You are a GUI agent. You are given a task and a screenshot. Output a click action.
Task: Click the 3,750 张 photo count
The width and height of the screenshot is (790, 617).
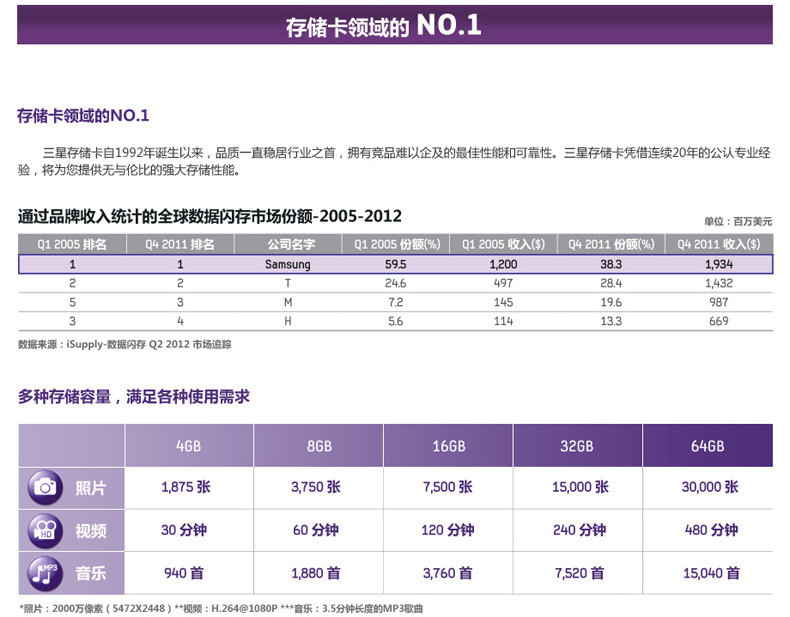pyautogui.click(x=316, y=487)
